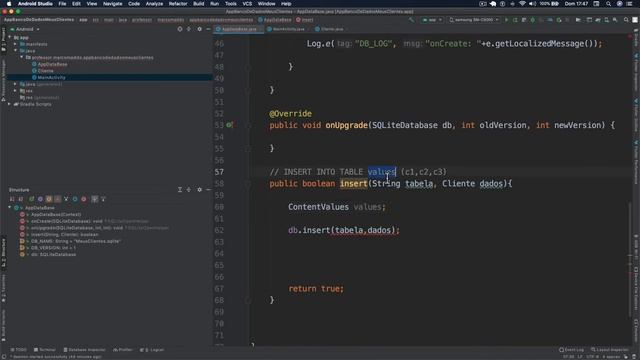This screenshot has width=640, height=360.
Task: Click locate target icon in Project panel
Action: [180, 29]
